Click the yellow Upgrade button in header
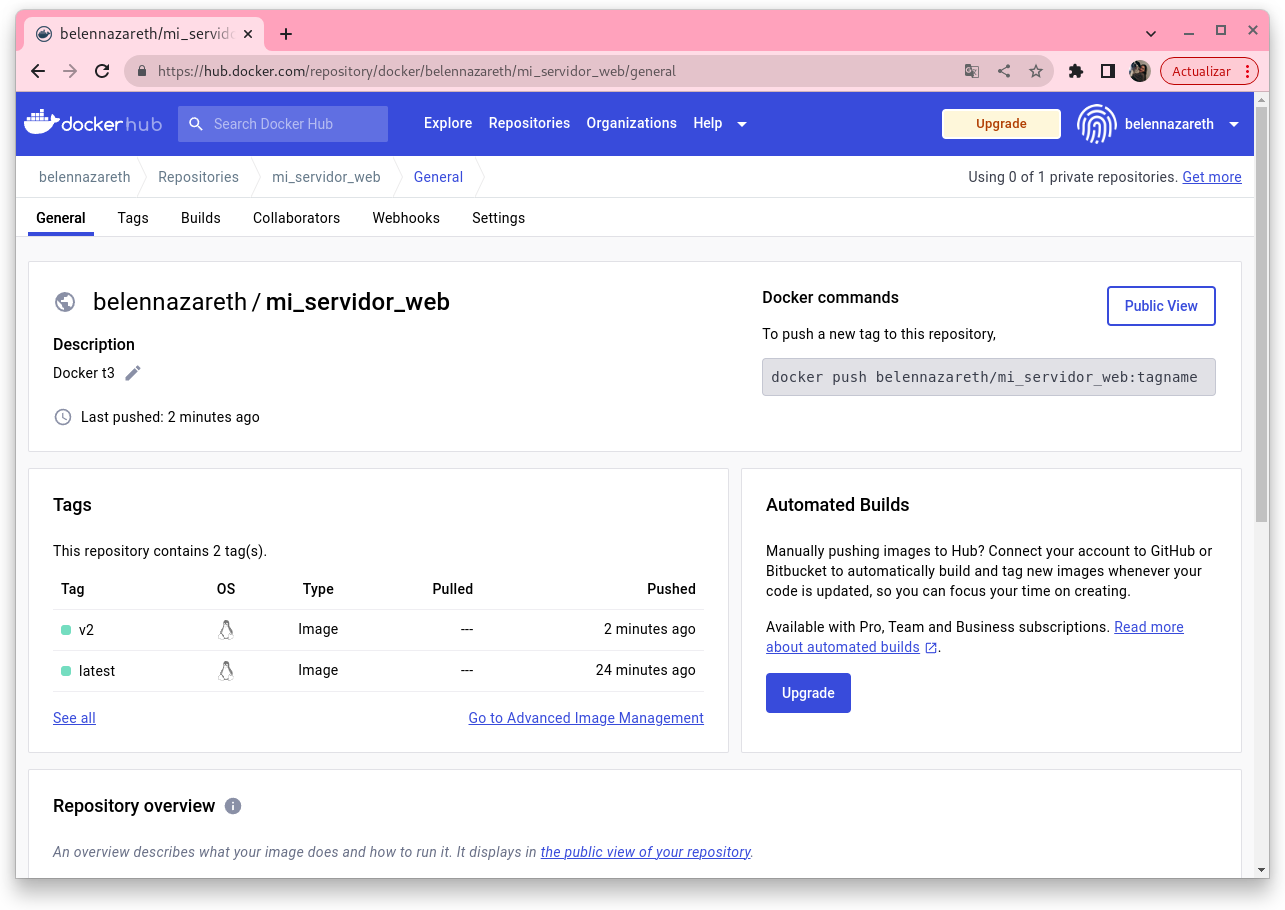The image size is (1285, 910). (1001, 124)
